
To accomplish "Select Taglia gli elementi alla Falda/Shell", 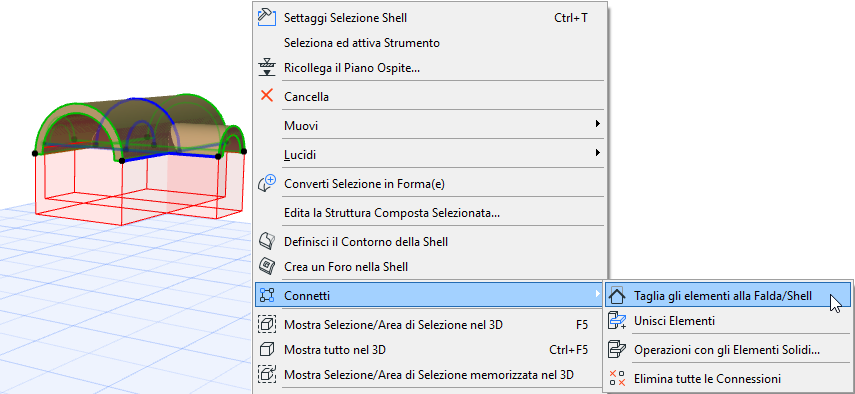I will click(727, 296).
